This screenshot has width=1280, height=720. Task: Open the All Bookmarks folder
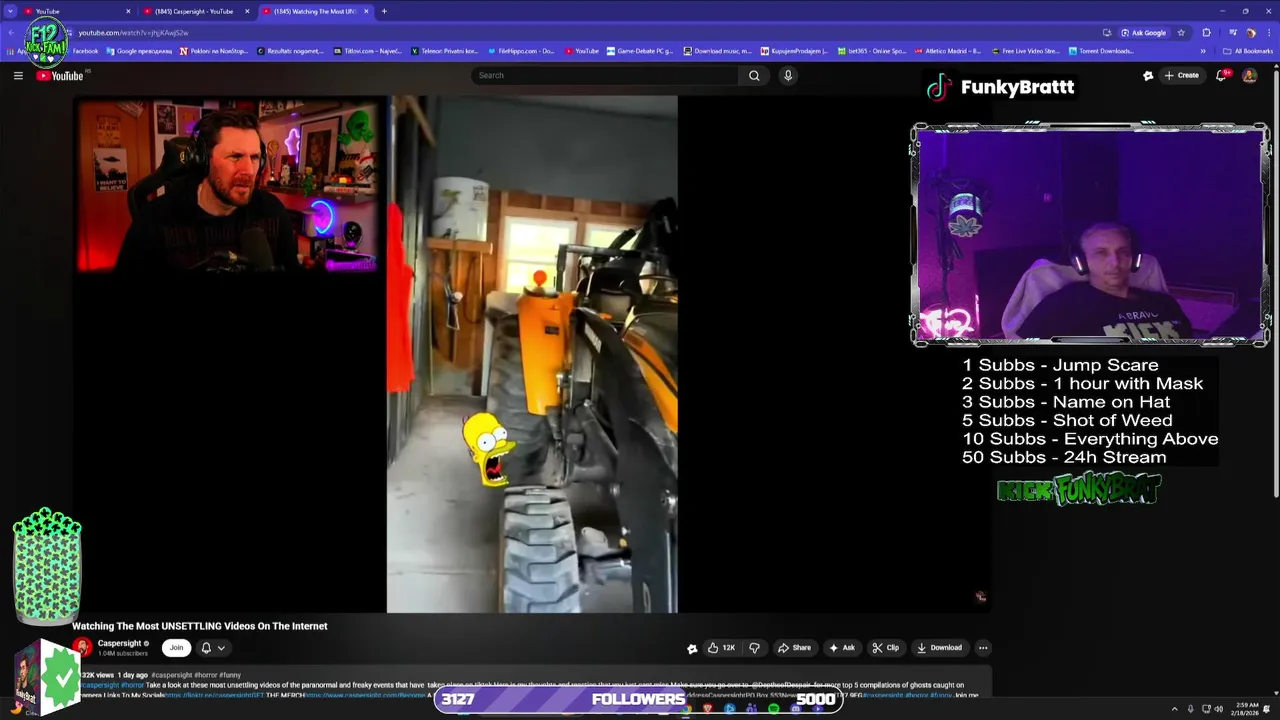point(1247,51)
